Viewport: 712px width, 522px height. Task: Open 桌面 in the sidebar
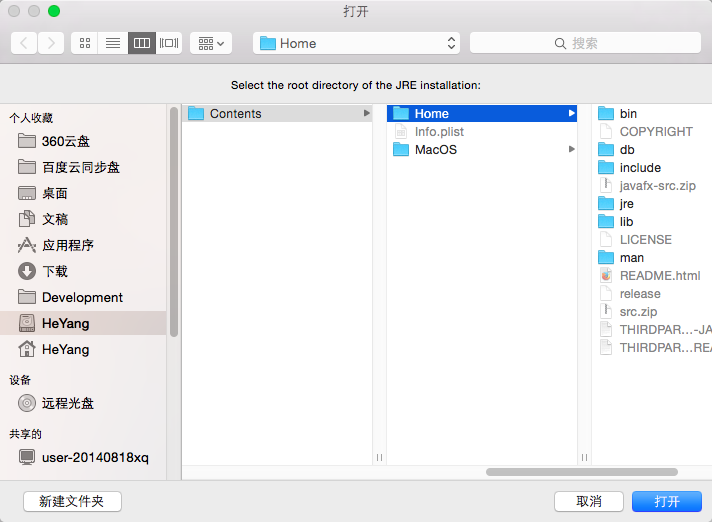tap(83, 193)
